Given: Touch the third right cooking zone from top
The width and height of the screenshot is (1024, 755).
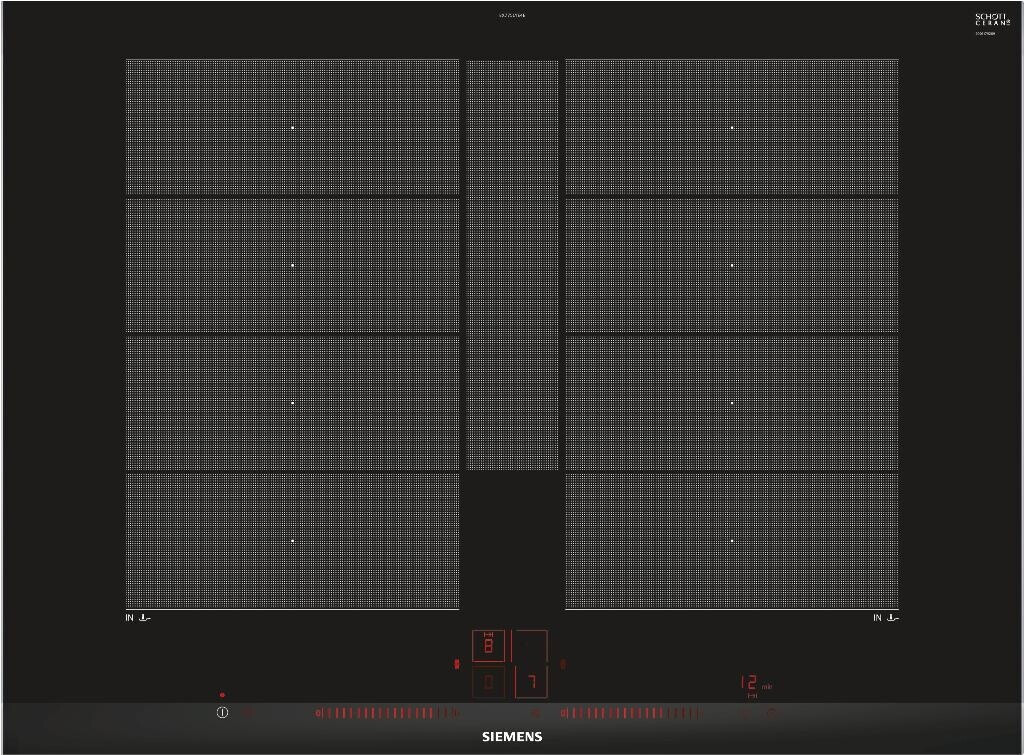Looking at the screenshot, I should tap(732, 403).
